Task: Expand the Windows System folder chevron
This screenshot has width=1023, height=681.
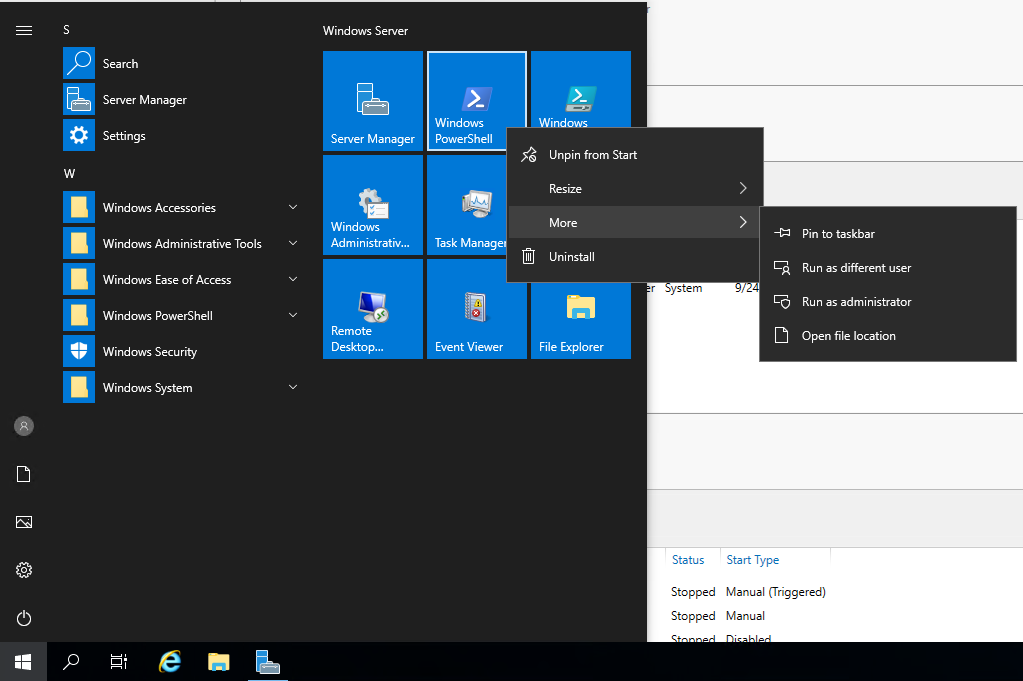Action: [x=293, y=387]
